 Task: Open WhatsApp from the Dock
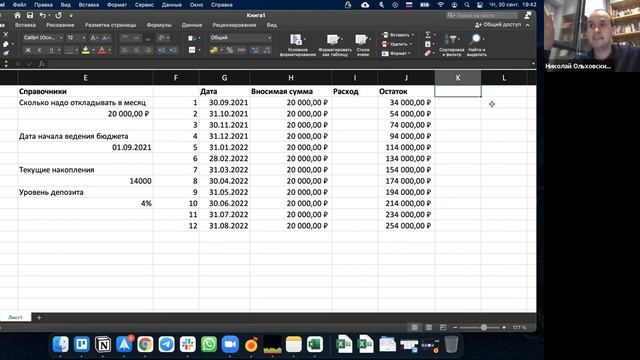tap(209, 344)
